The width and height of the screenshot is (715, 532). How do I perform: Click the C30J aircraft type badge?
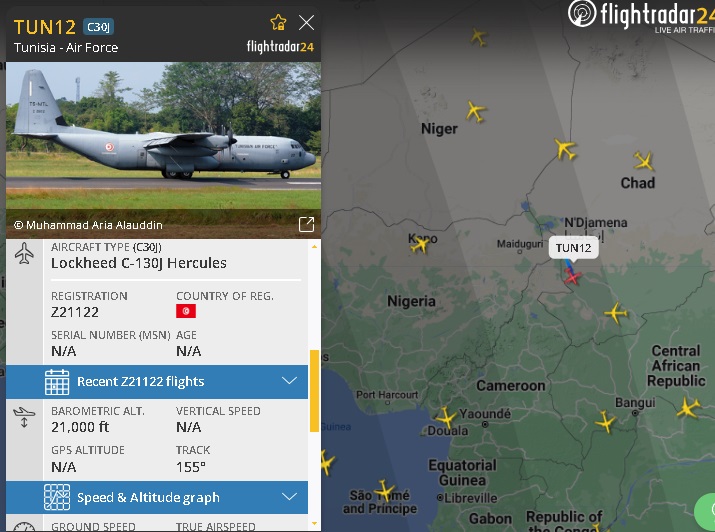(98, 27)
